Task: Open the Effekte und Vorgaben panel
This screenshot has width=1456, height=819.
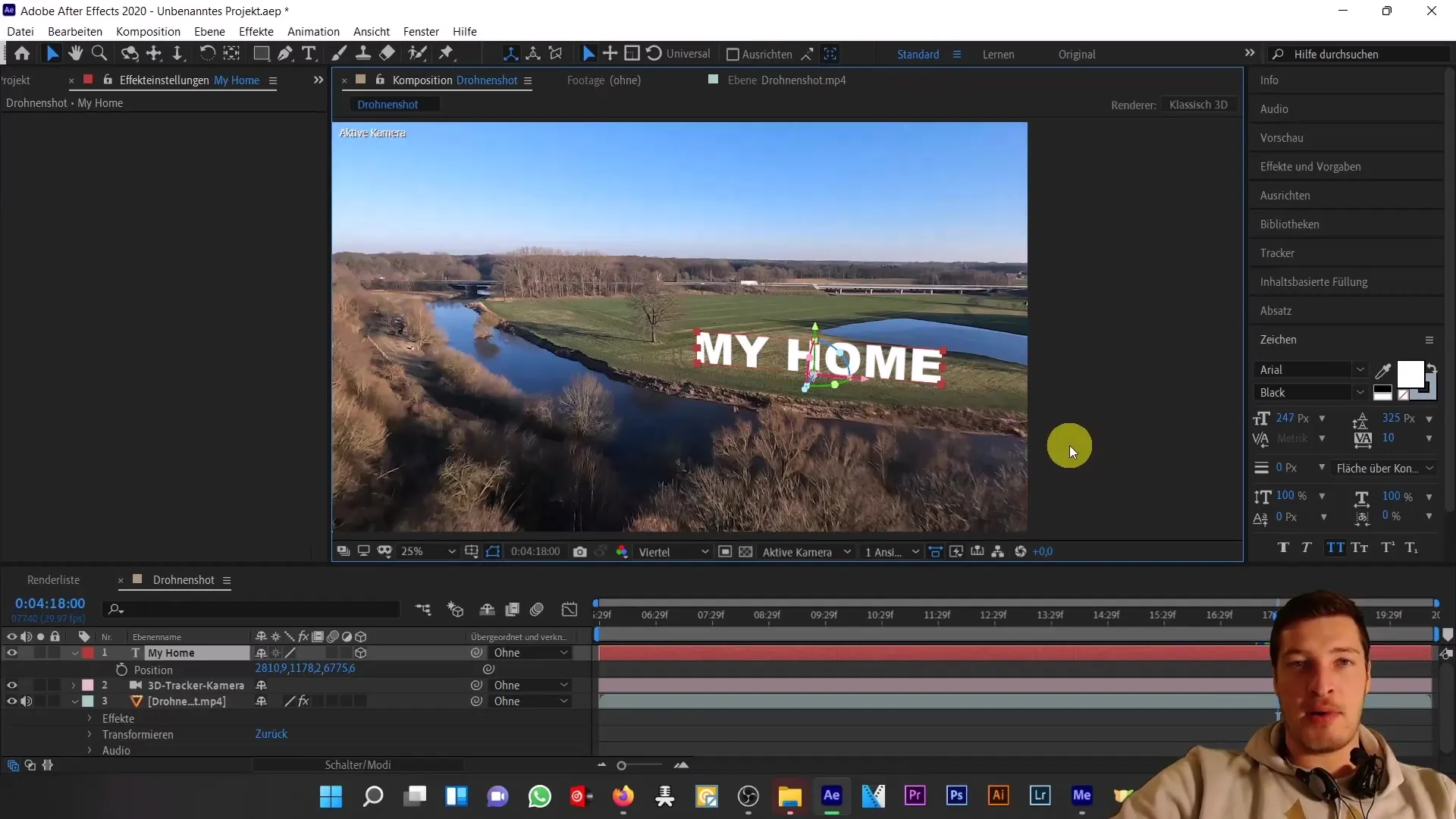Action: 1310,167
